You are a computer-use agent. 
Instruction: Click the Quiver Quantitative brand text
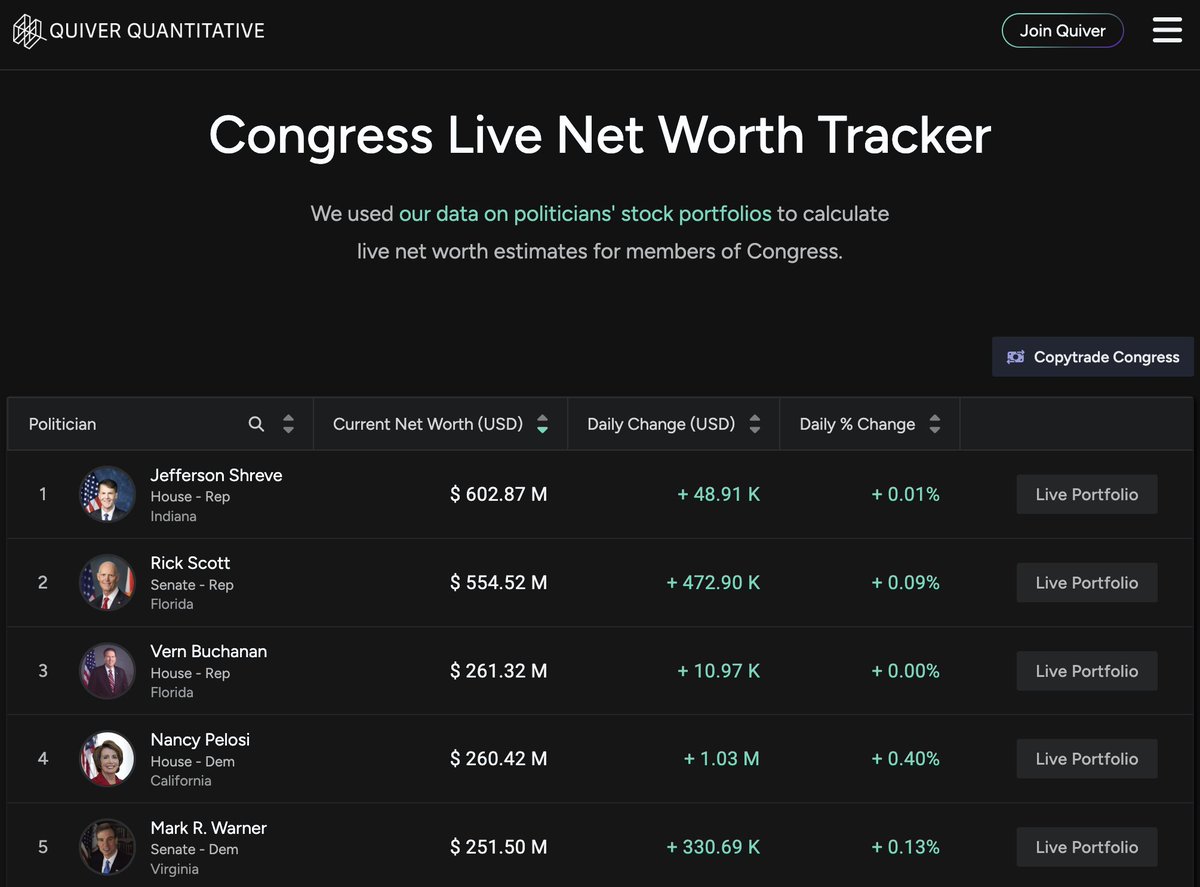(157, 31)
